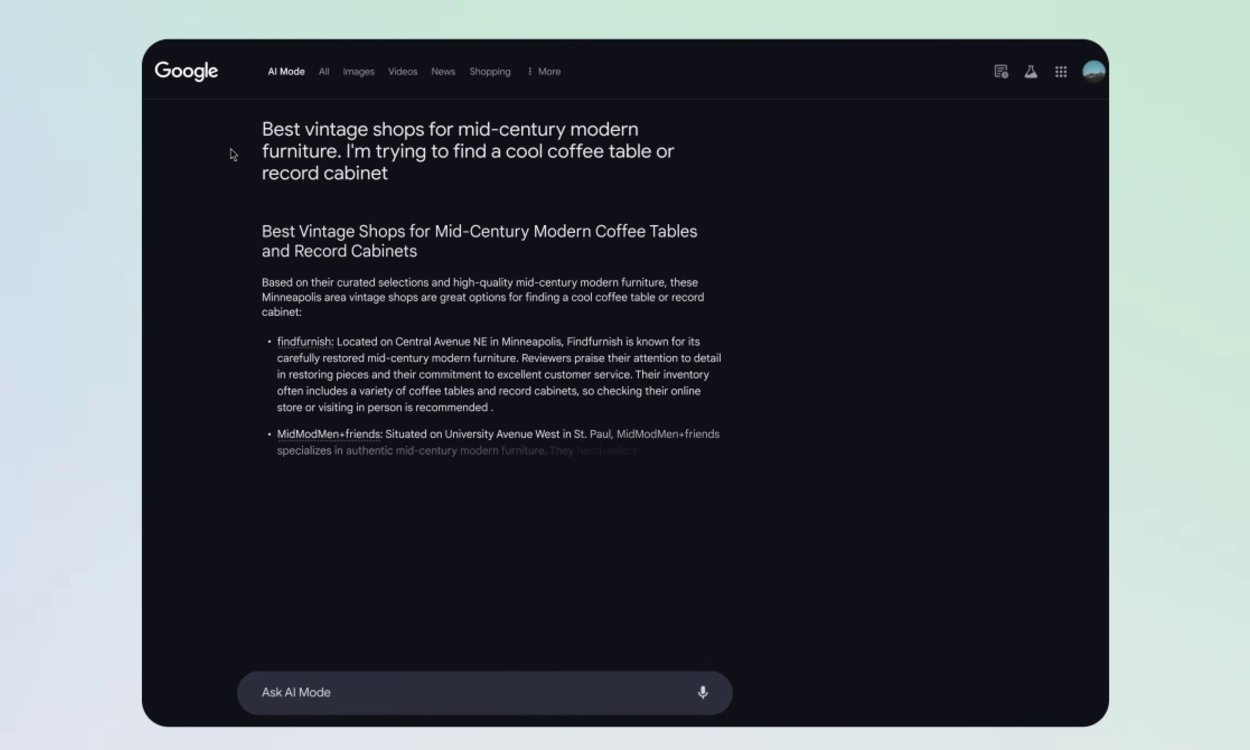
Task: Select the All search results tab
Action: tap(323, 71)
